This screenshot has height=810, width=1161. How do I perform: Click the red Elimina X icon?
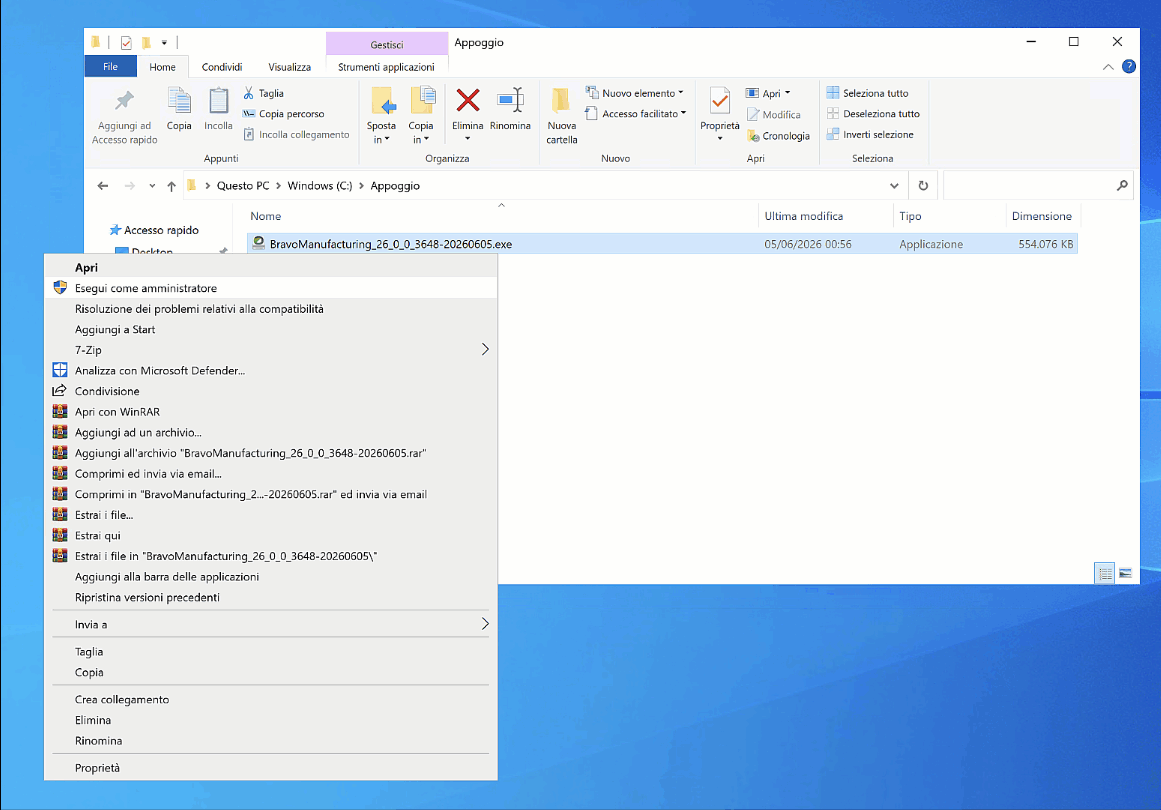point(467,100)
